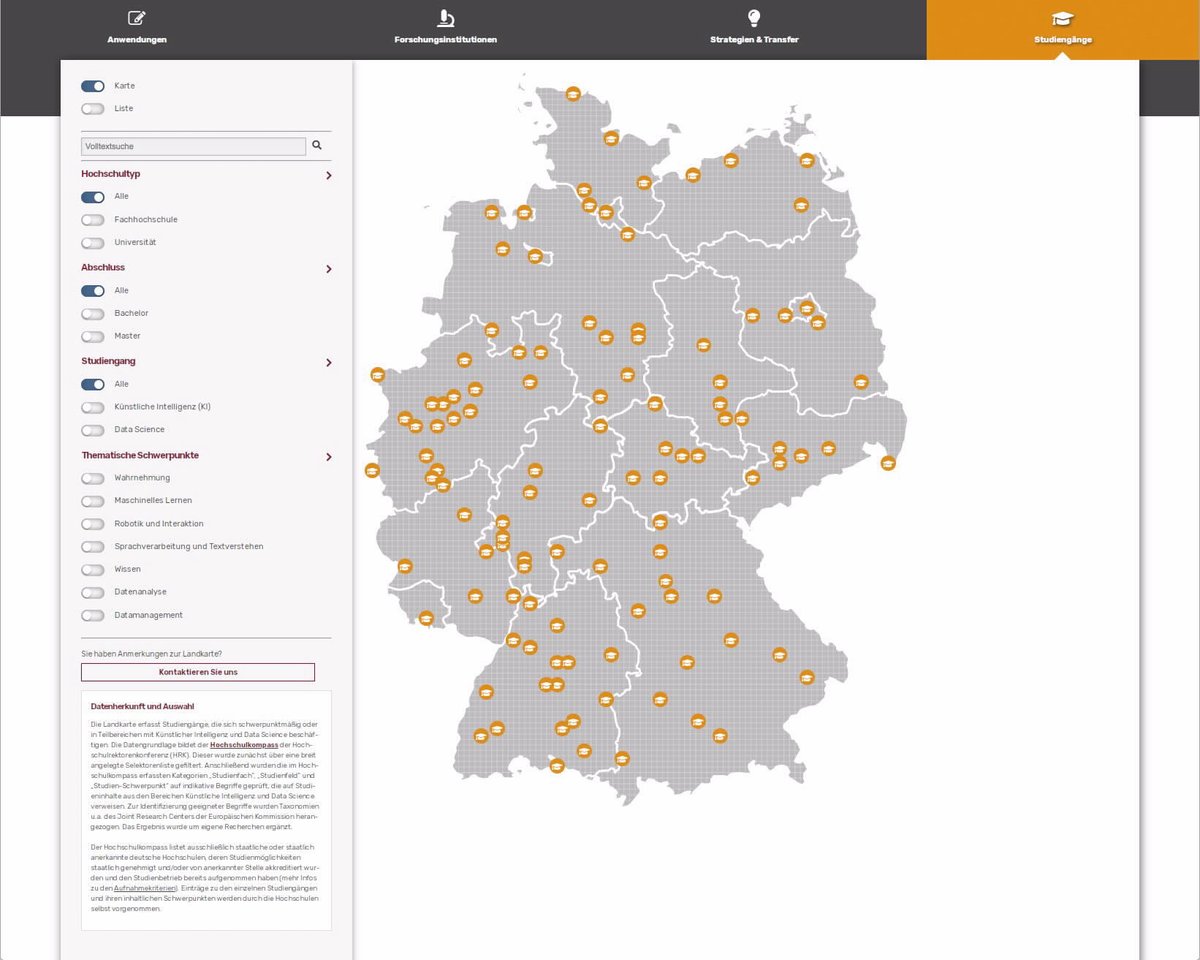The height and width of the screenshot is (960, 1200).
Task: Enable Sprachverarbeitung und Textverstehen switch
Action: (x=93, y=547)
